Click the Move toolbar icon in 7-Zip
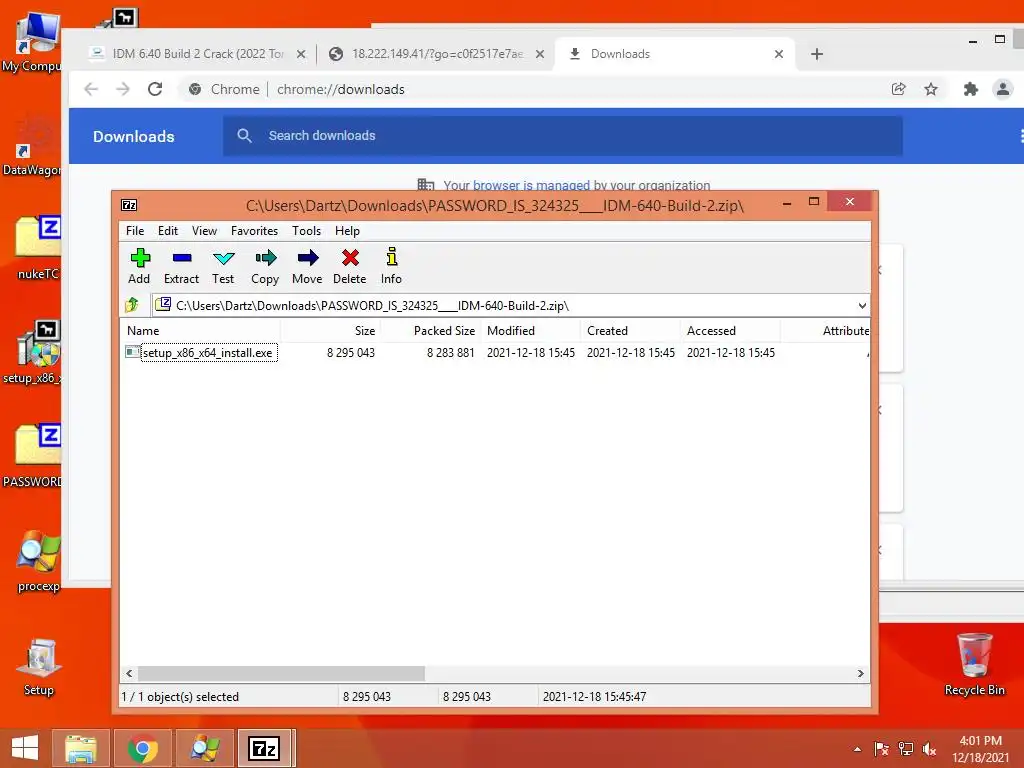The width and height of the screenshot is (1024, 768). [307, 266]
